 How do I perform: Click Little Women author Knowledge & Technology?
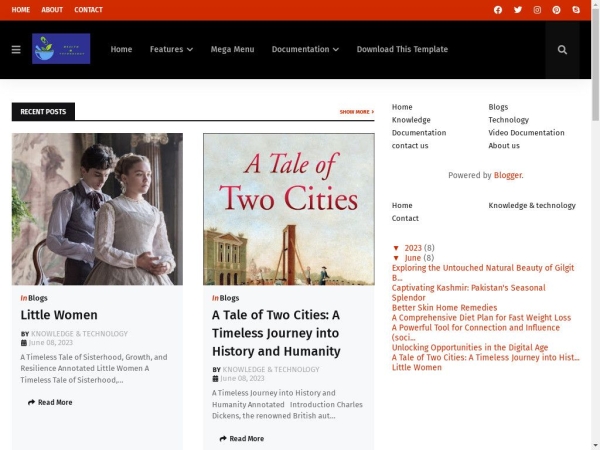pos(79,334)
